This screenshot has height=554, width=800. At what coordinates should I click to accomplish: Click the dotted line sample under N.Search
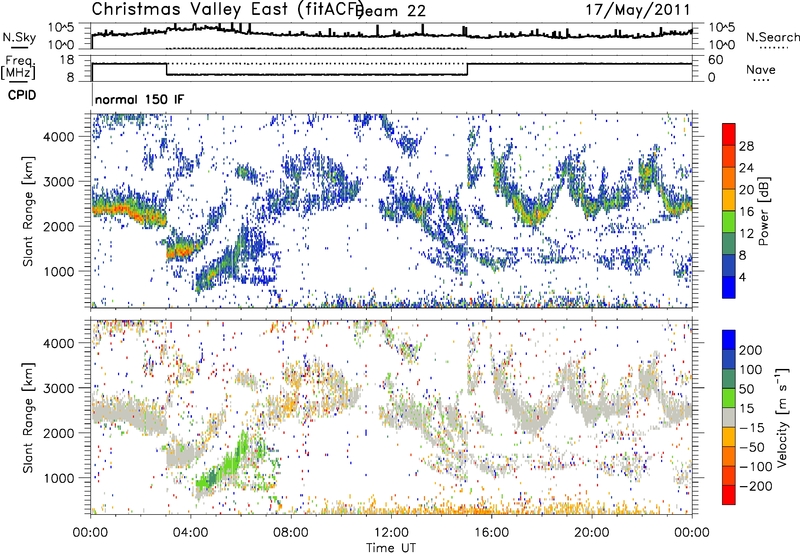pos(773,47)
